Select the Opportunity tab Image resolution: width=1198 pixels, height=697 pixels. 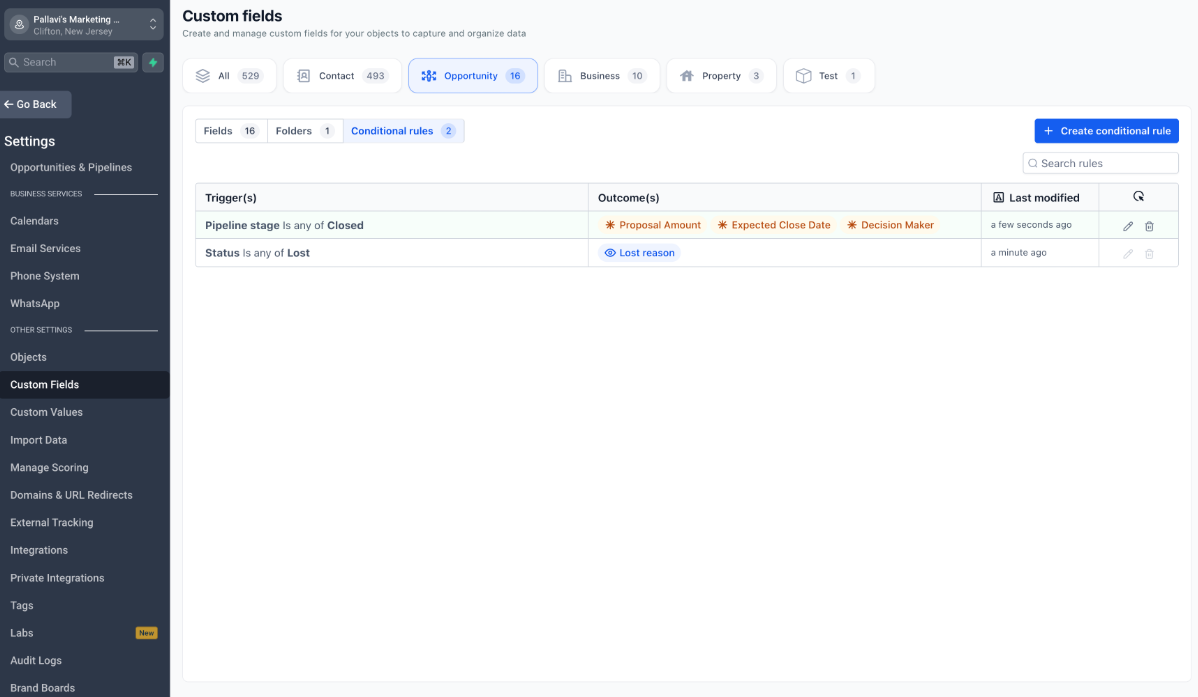click(x=473, y=76)
